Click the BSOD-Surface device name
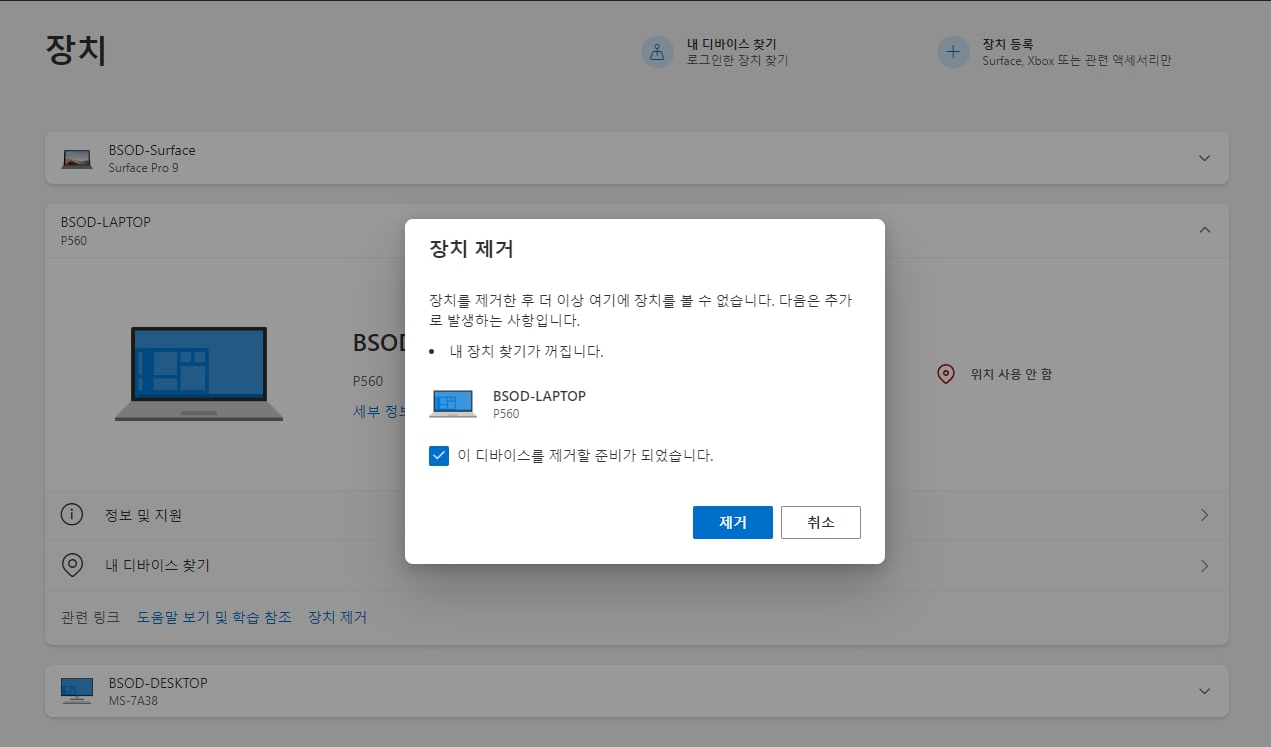Screen dimensions: 1271x747 152,150
